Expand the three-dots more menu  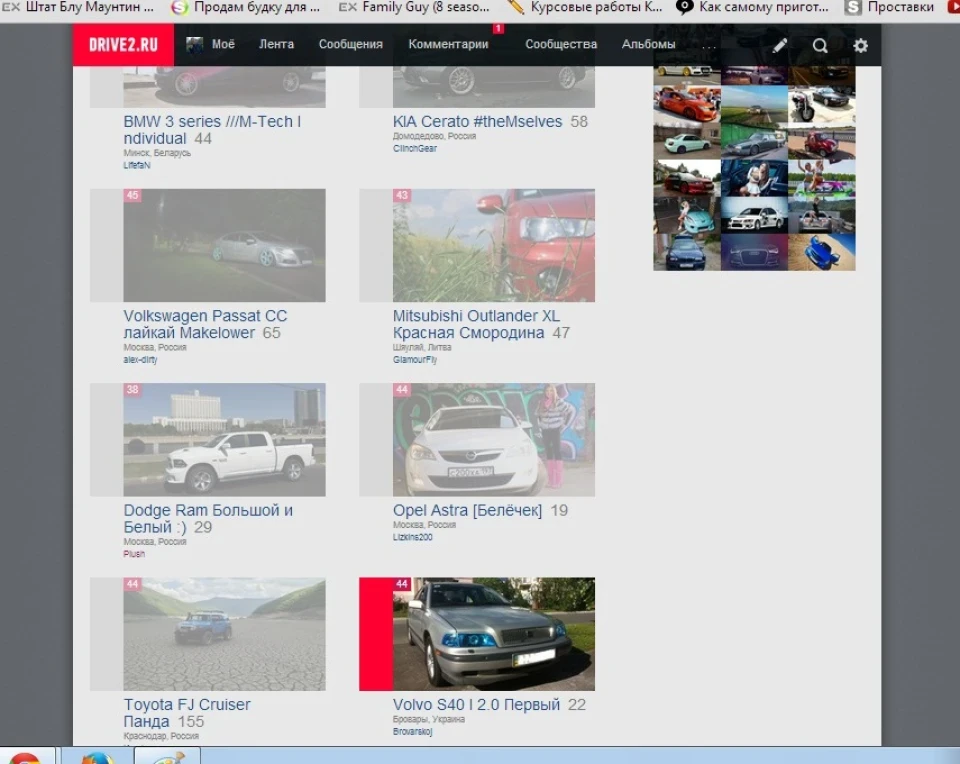tap(708, 47)
